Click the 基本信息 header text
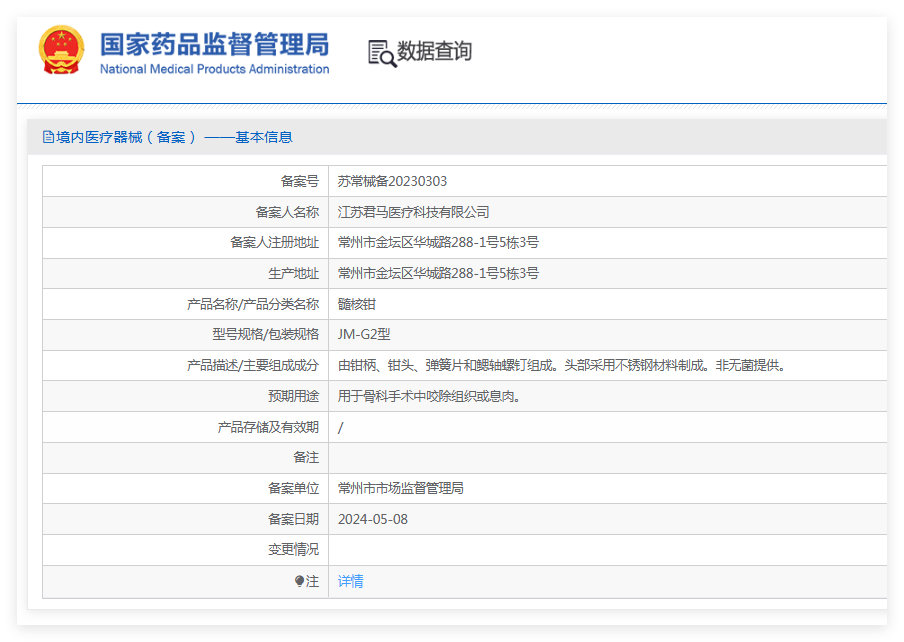Viewport: 904px width, 642px height. [x=264, y=137]
